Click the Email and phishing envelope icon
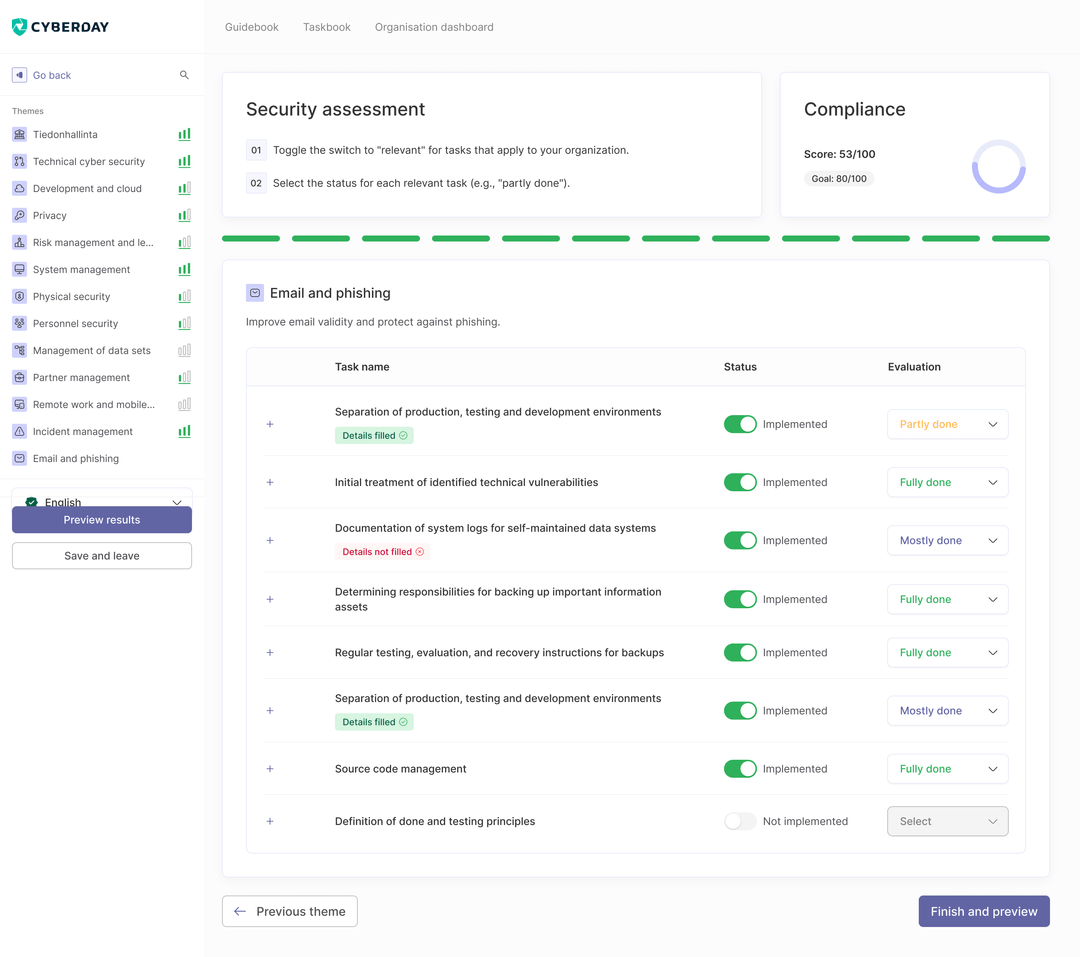The width and height of the screenshot is (1080, 957). (x=255, y=291)
